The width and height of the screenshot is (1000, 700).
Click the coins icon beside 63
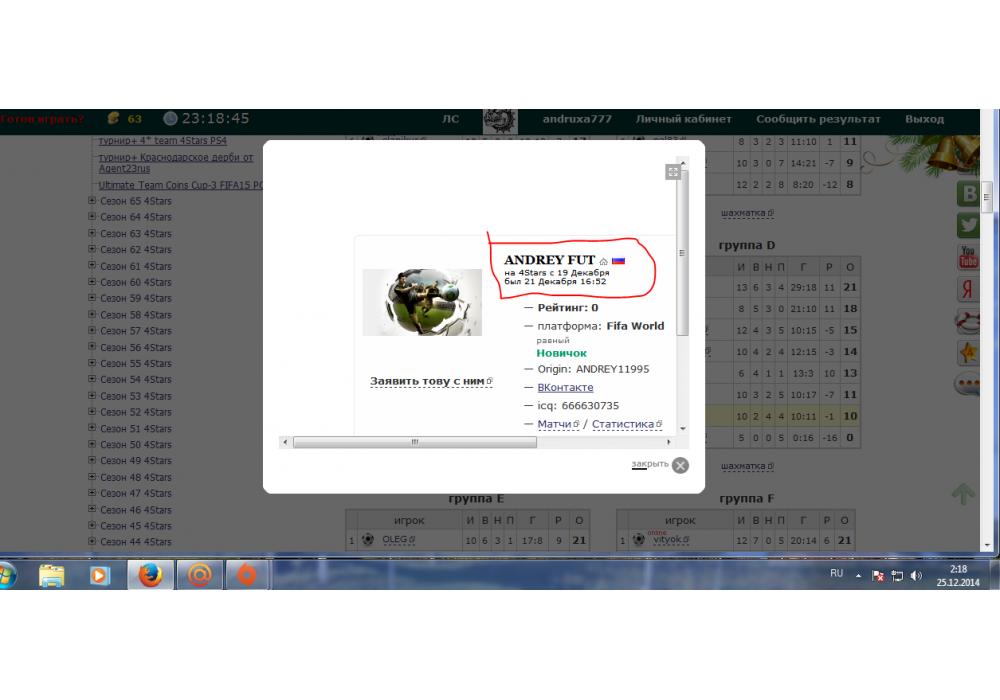[x=114, y=118]
